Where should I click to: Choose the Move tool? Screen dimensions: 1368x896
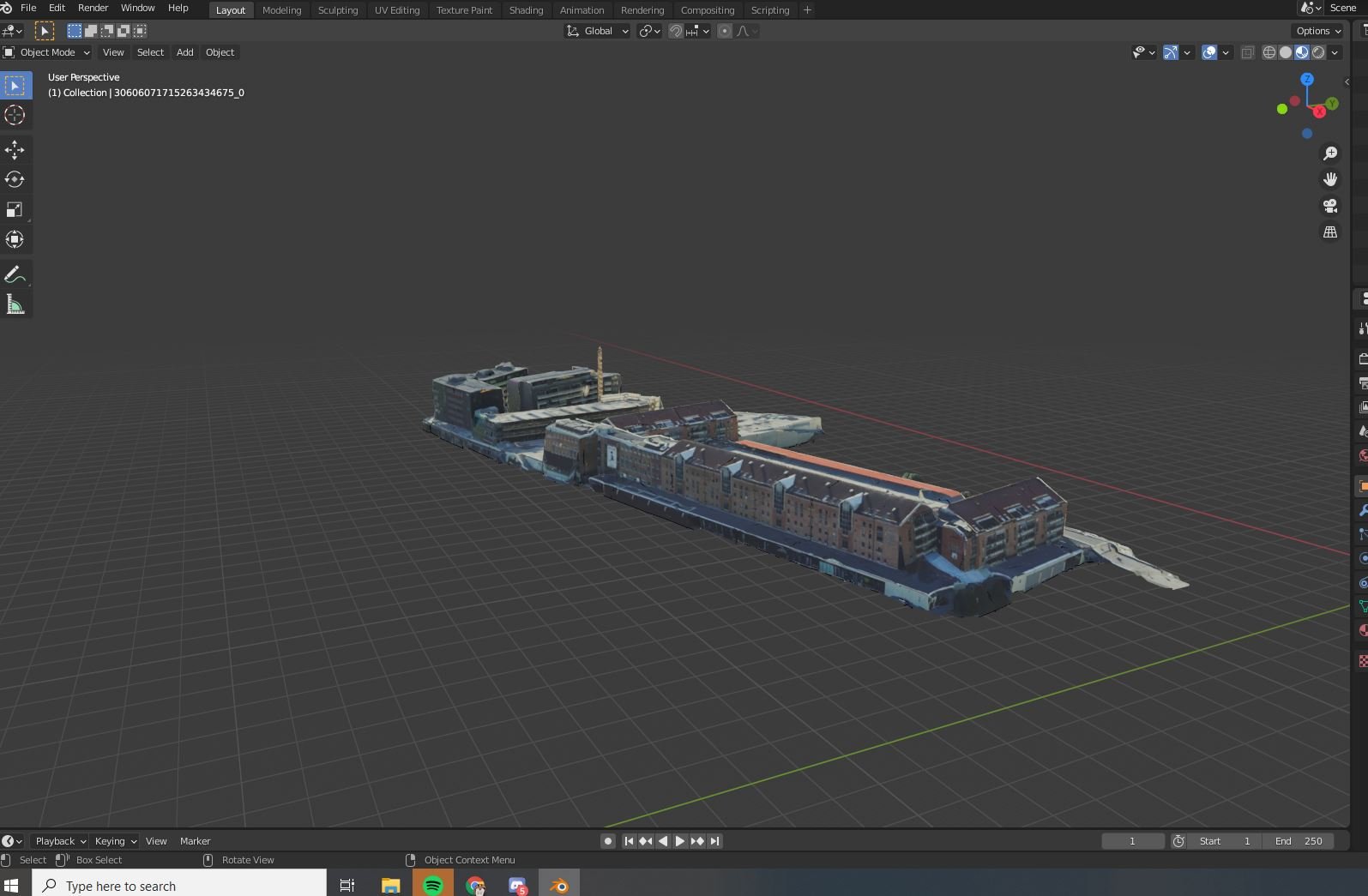click(15, 150)
